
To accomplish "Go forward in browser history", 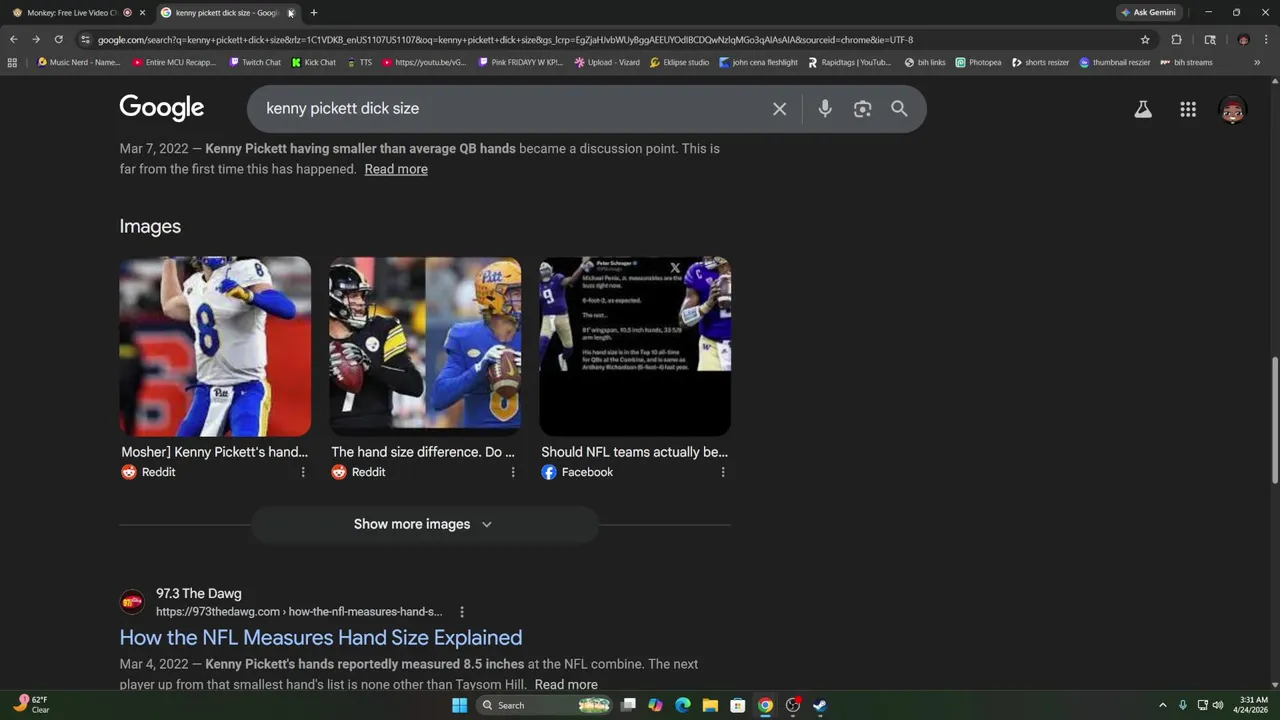I will tap(36, 40).
